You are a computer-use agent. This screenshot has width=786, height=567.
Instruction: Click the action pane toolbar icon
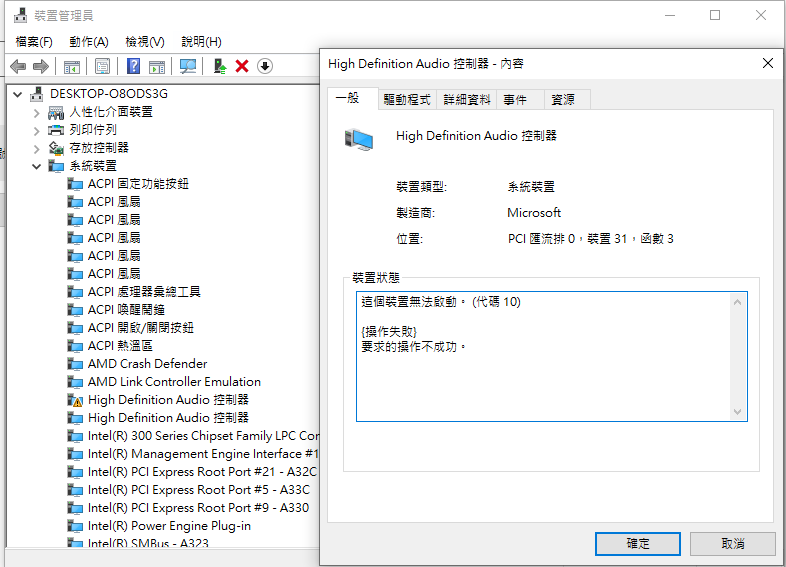(157, 66)
